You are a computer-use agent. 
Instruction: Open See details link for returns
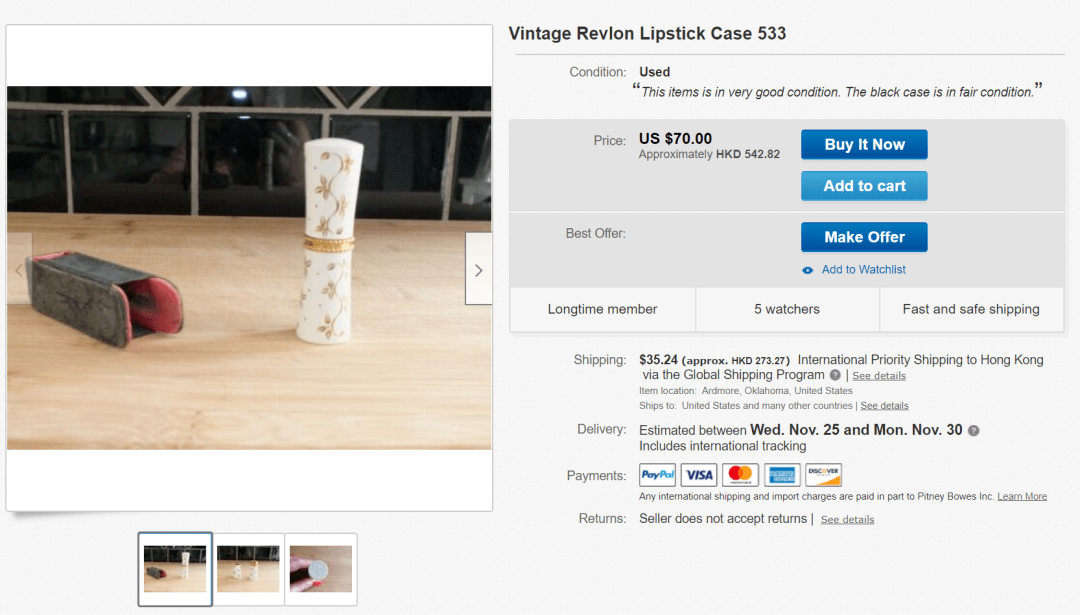click(x=847, y=520)
